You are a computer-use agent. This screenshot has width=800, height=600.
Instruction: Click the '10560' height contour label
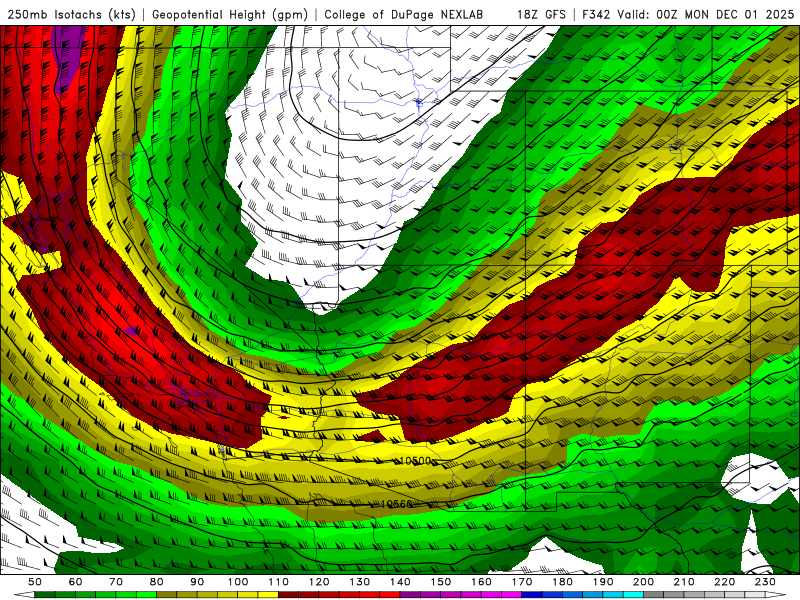pyautogui.click(x=396, y=504)
